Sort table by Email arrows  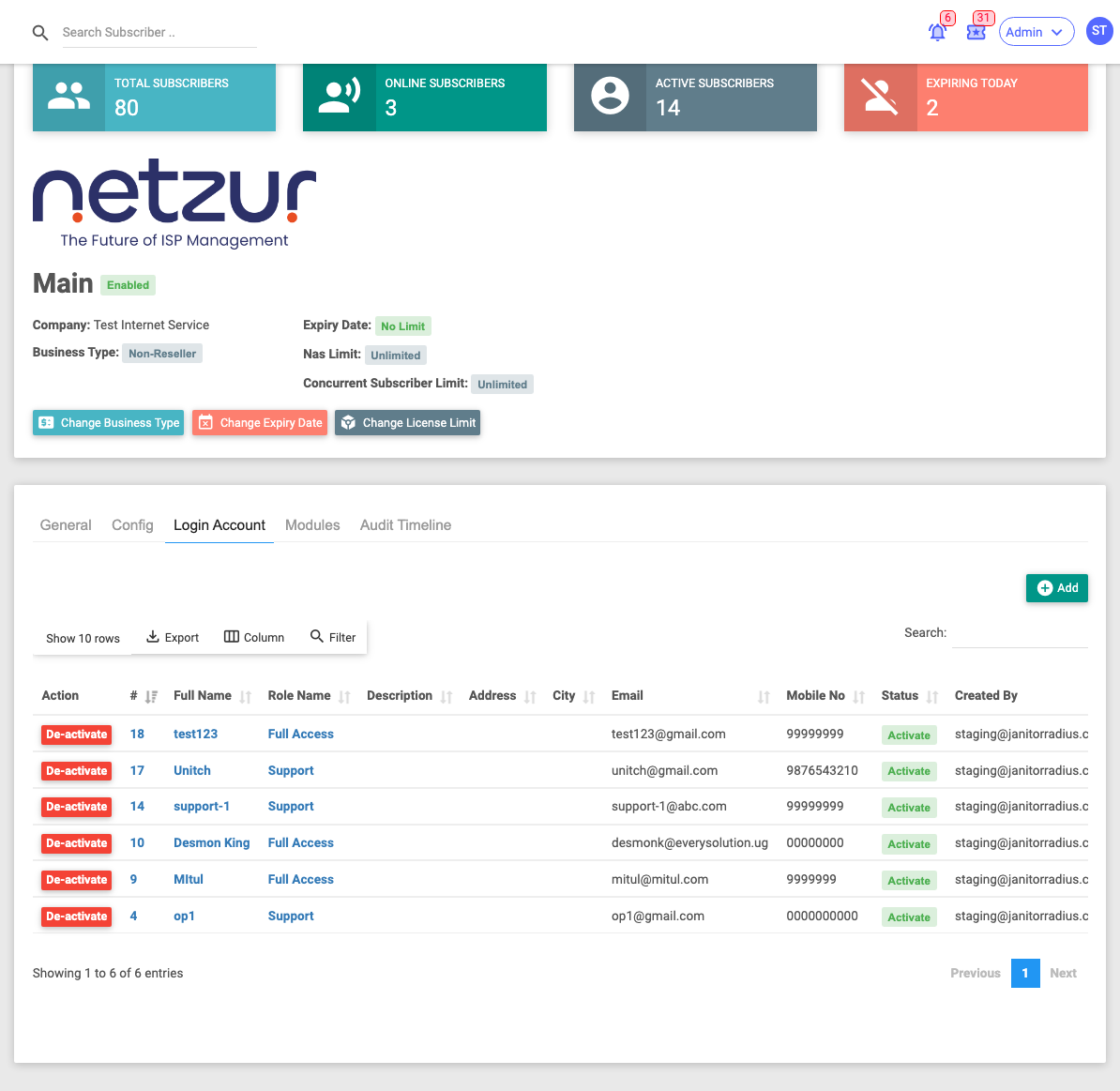point(764,697)
